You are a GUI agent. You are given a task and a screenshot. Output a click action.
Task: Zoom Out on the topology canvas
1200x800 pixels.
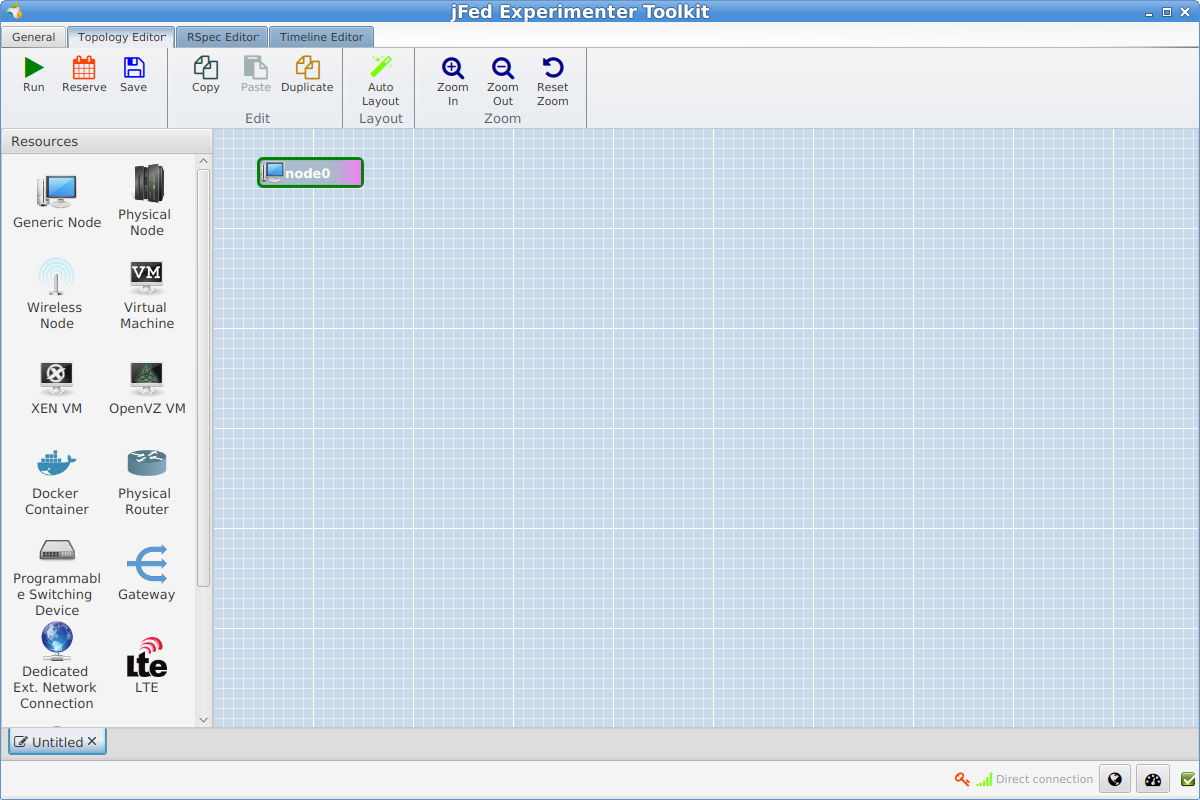503,68
